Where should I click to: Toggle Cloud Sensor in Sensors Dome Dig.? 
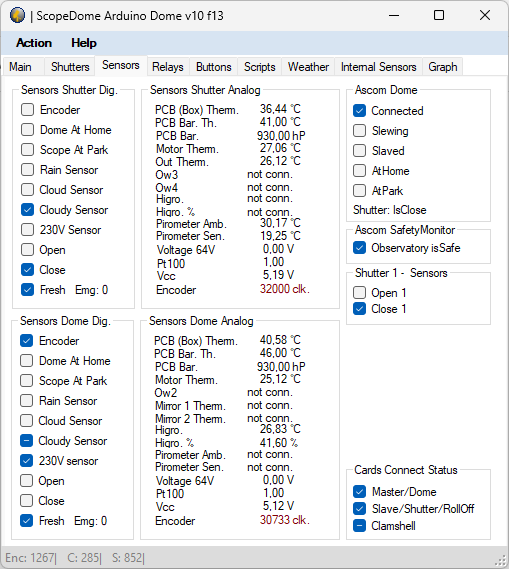pos(26,421)
